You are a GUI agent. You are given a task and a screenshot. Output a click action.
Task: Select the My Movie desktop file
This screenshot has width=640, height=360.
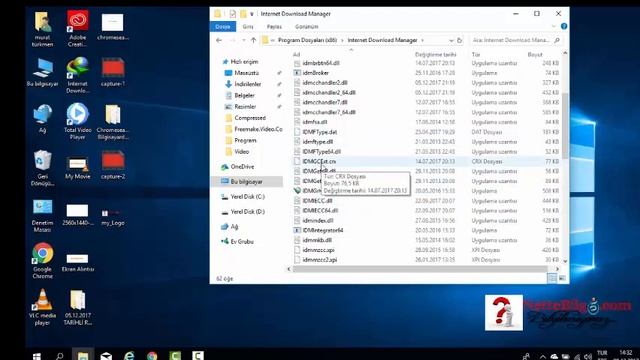click(78, 168)
